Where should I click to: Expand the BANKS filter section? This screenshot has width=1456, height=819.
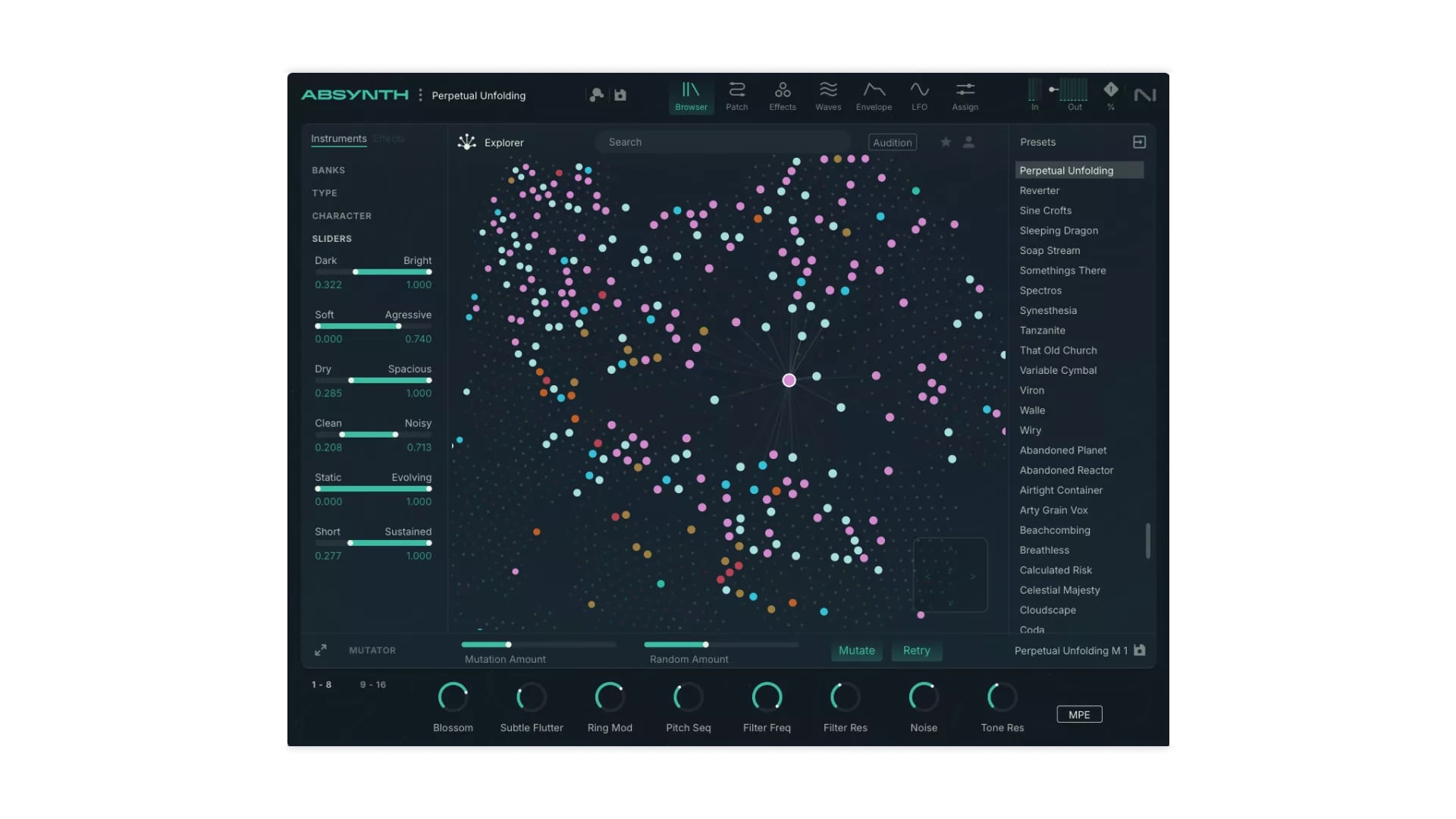[x=328, y=171]
